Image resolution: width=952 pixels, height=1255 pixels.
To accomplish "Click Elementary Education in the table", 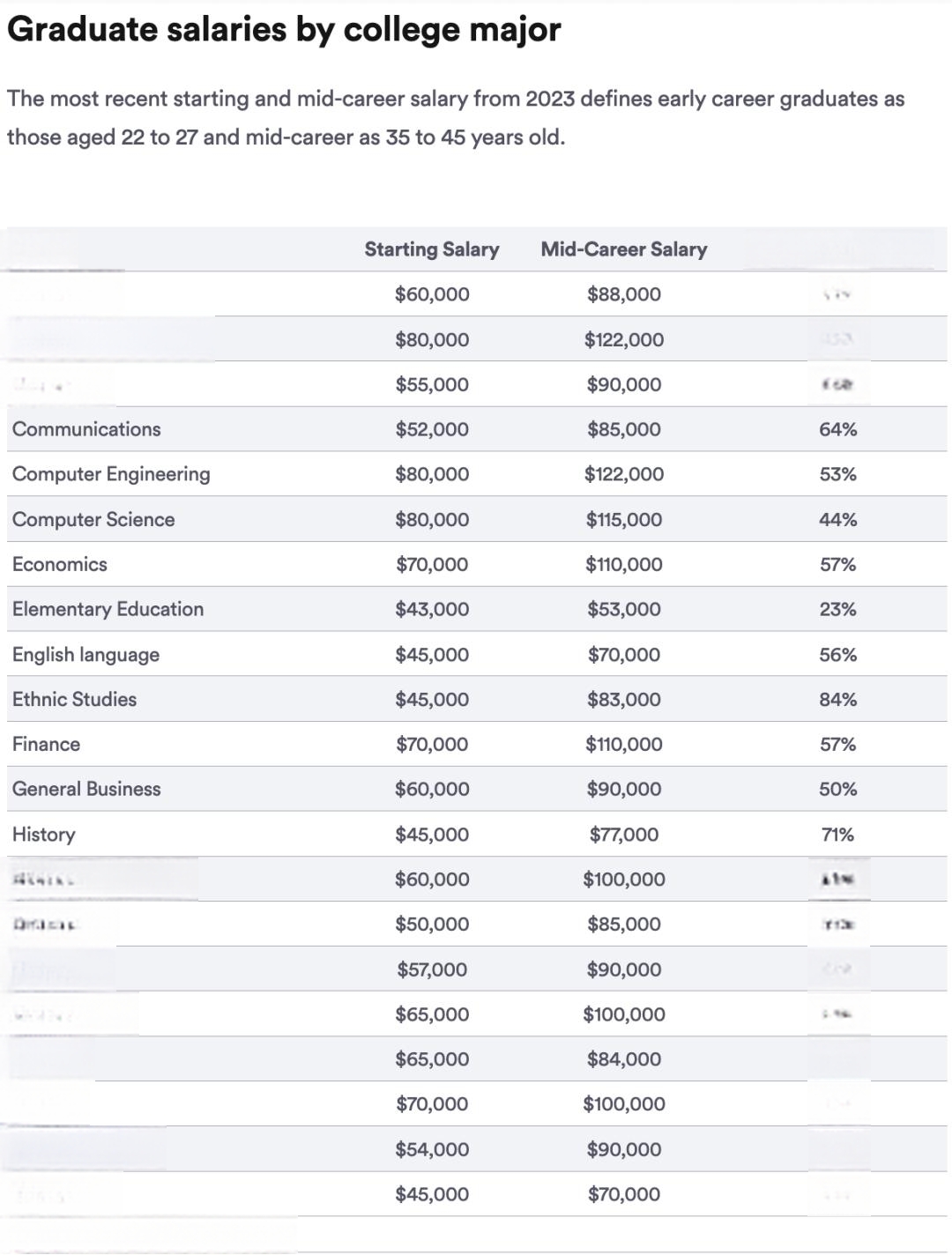I will (x=108, y=609).
